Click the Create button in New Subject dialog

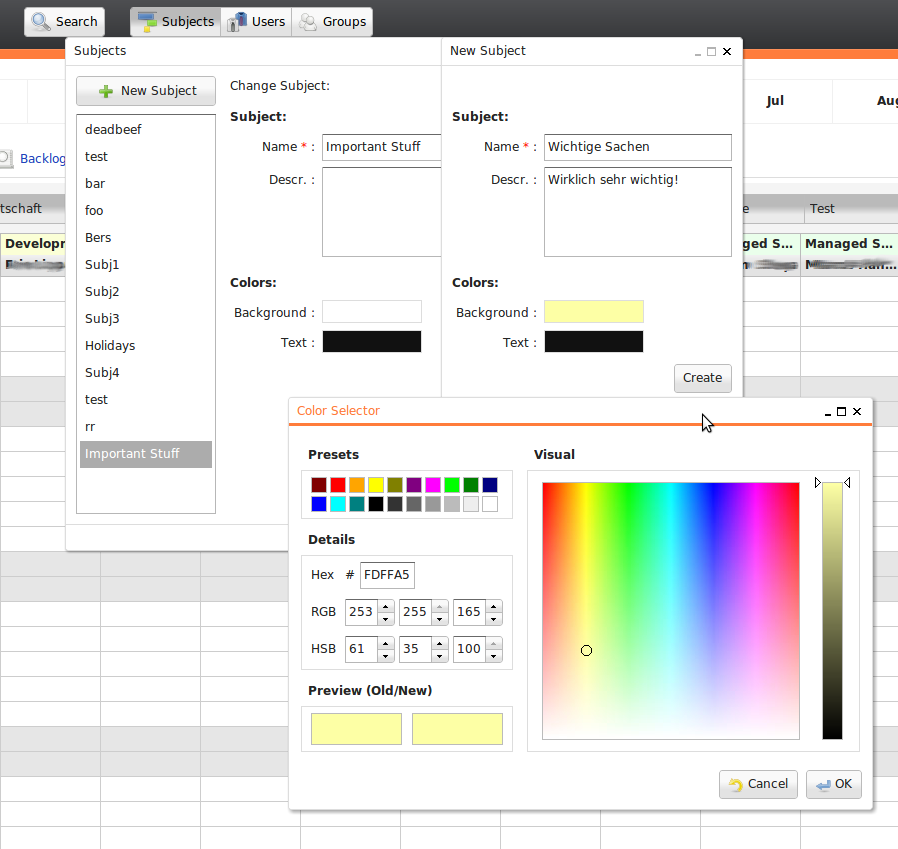[x=702, y=378]
